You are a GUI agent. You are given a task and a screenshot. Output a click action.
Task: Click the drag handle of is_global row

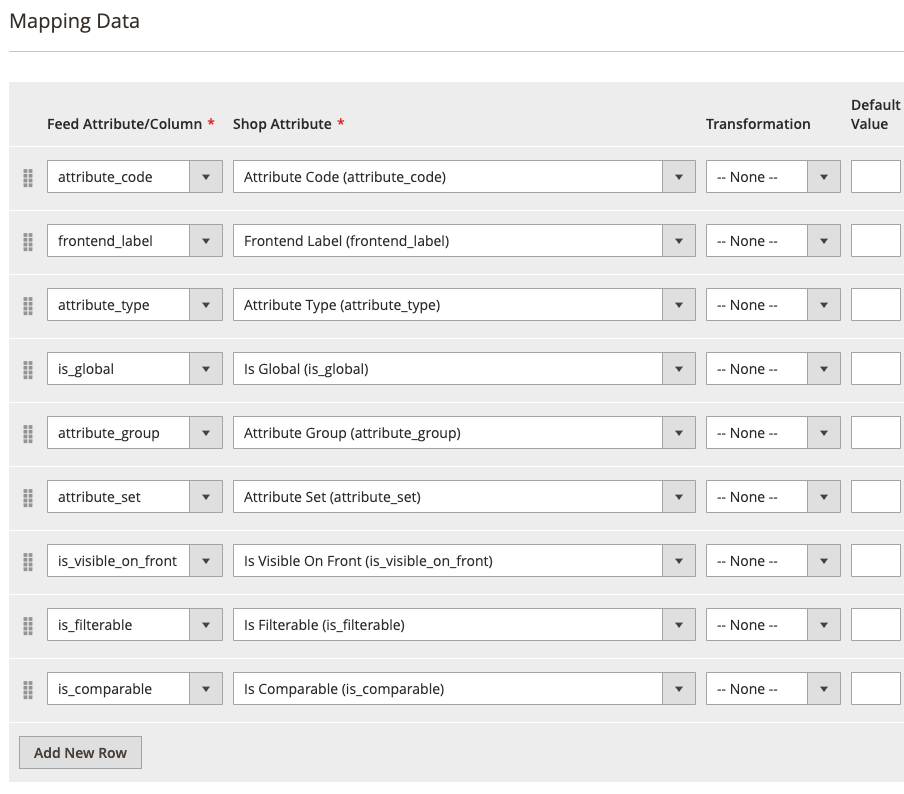coord(28,370)
